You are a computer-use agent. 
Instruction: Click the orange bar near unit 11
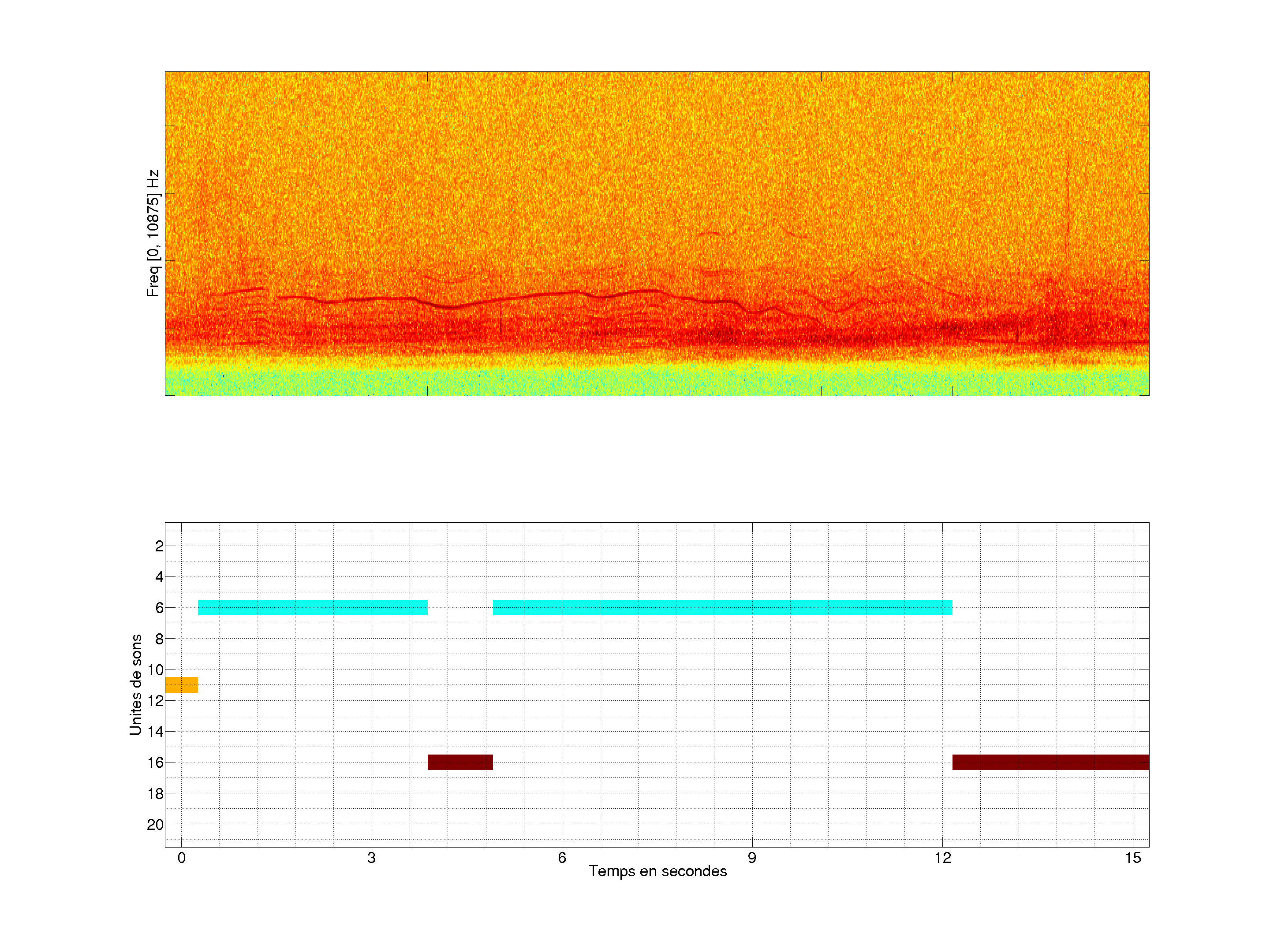(181, 684)
